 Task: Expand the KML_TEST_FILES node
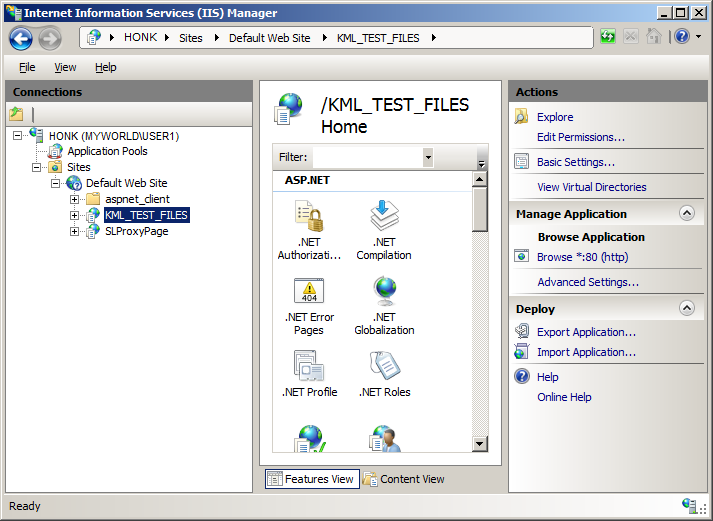click(x=75, y=215)
